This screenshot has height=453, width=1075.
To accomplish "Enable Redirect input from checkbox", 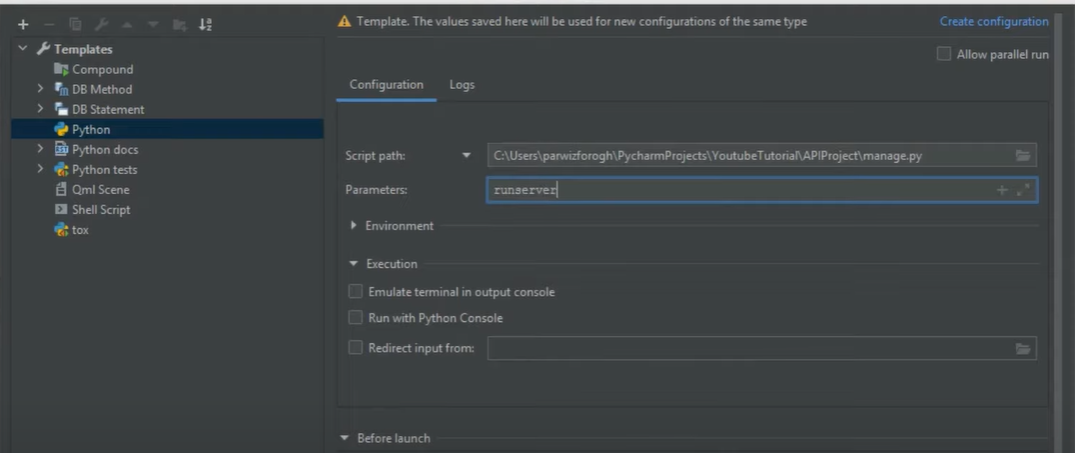I will (x=355, y=348).
